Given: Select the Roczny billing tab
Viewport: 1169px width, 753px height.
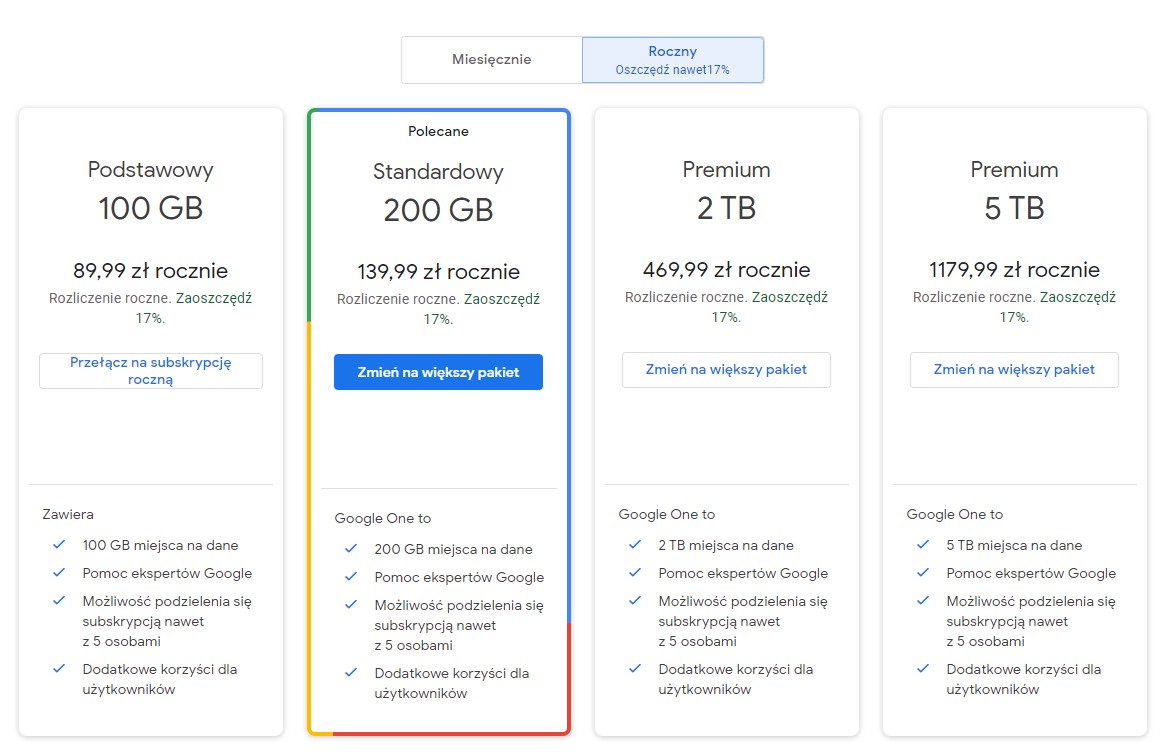Looking at the screenshot, I should (672, 60).
